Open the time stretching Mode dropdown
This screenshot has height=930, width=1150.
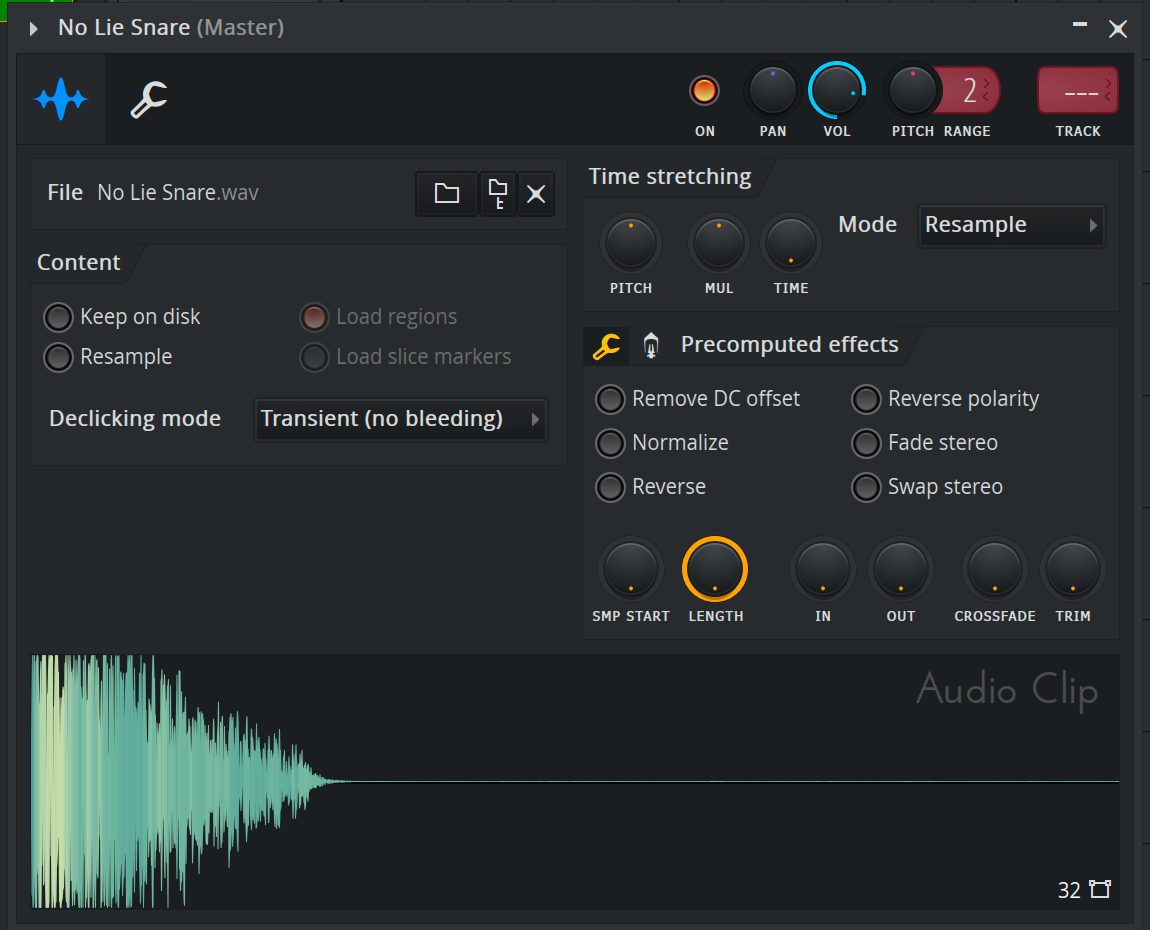[x=1011, y=226]
